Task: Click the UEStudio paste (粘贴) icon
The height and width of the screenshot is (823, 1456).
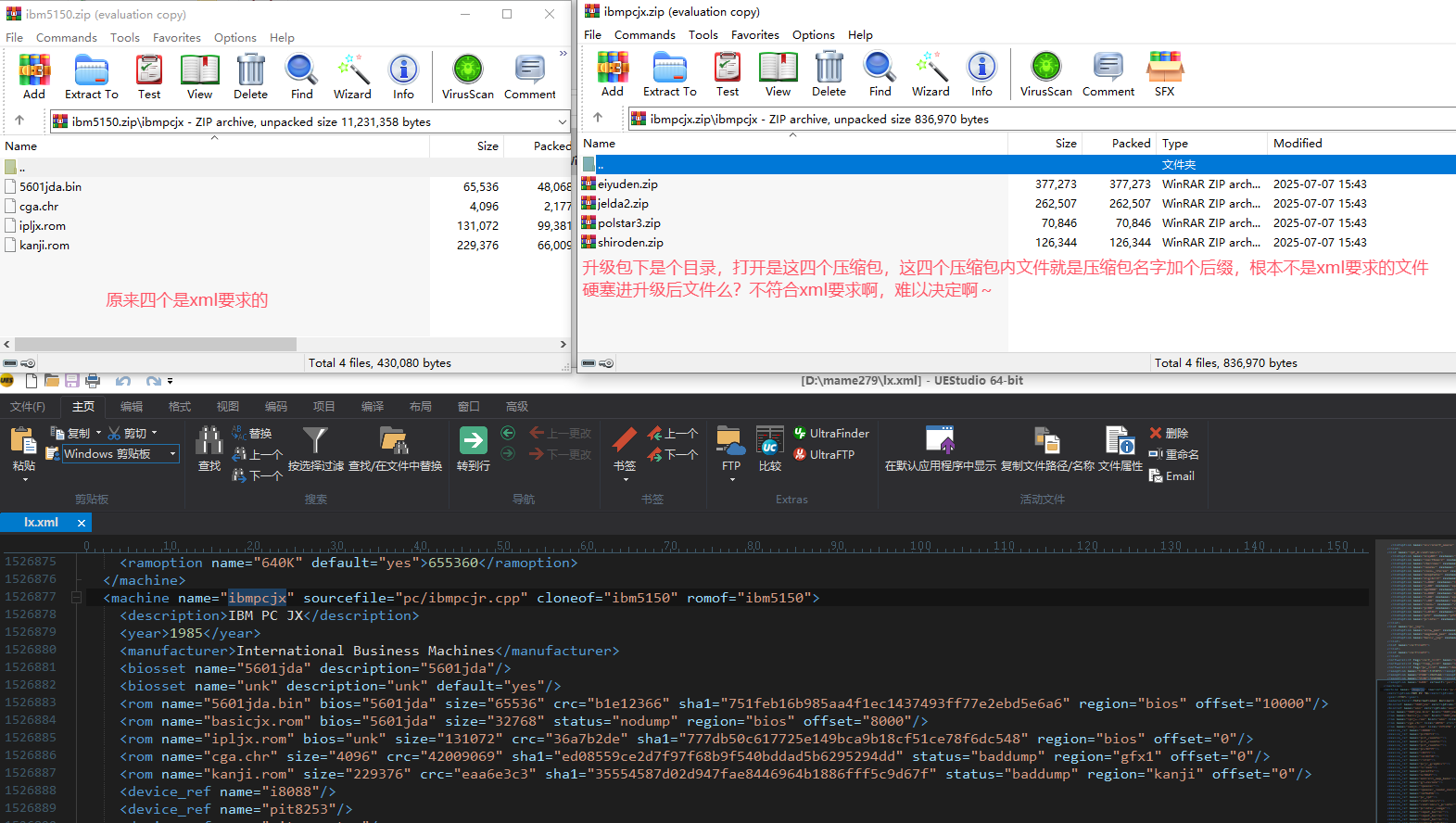Action: pos(24,441)
